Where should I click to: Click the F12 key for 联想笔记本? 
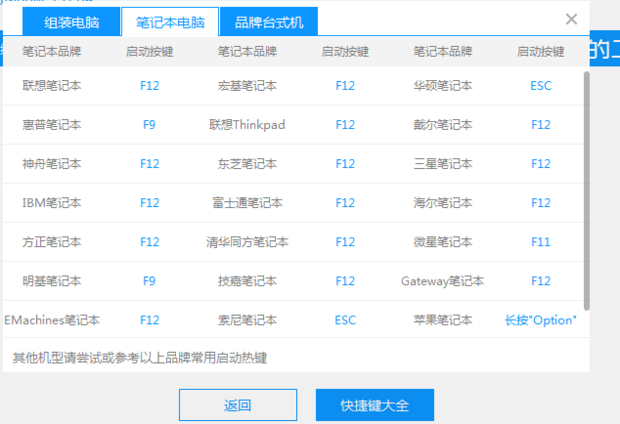point(149,85)
